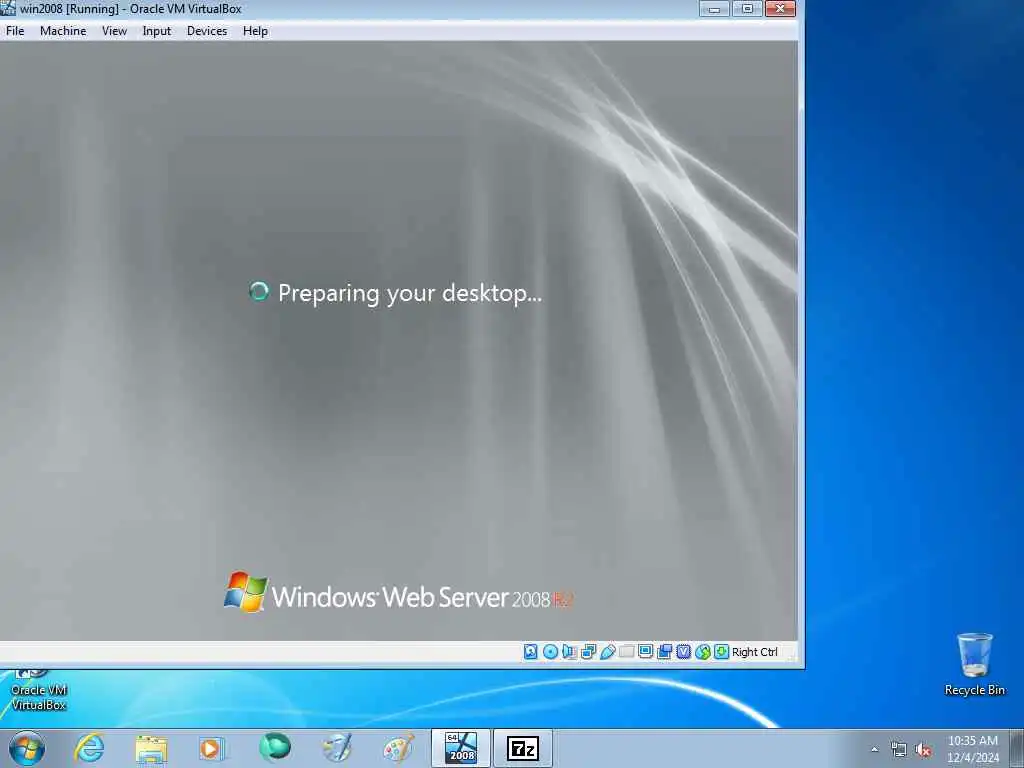The image size is (1024, 768).
Task: Open the View menu
Action: 114,31
